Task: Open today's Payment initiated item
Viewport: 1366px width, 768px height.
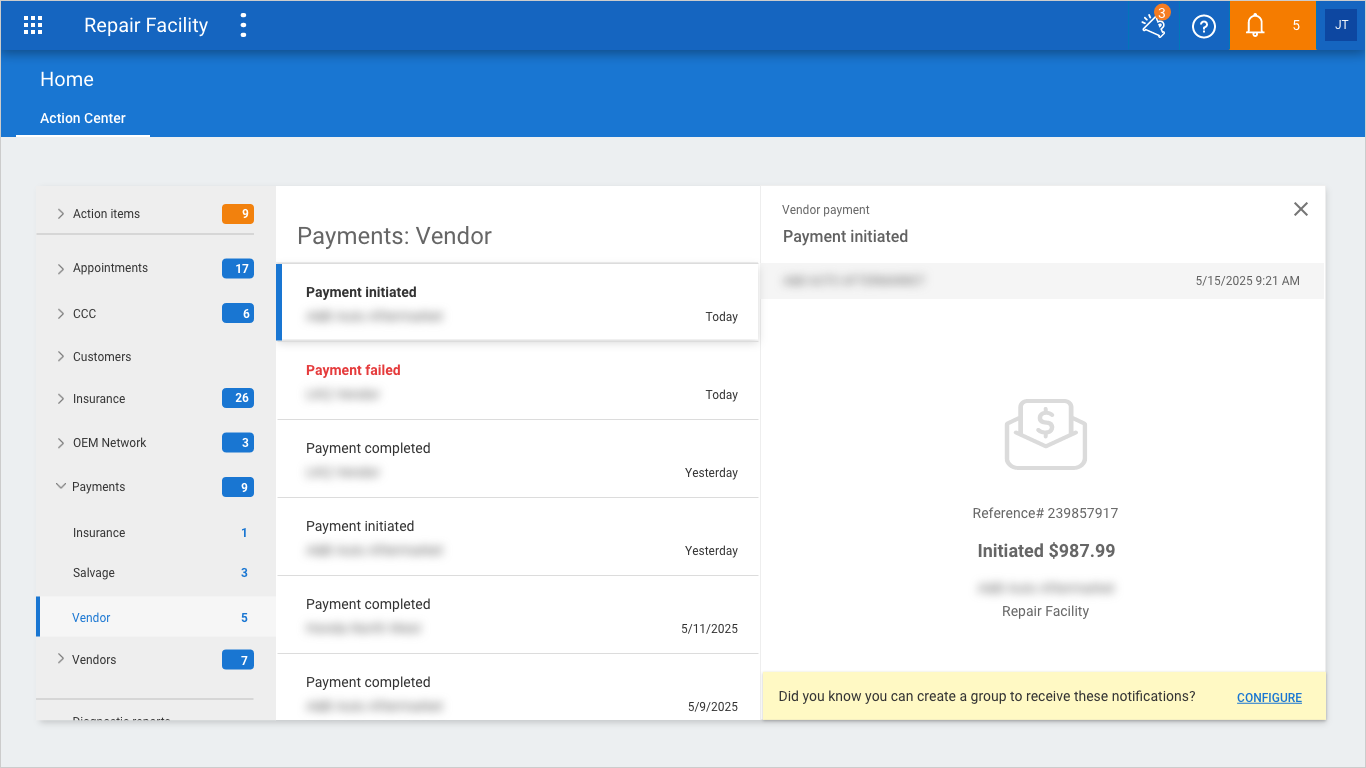Action: [x=518, y=303]
